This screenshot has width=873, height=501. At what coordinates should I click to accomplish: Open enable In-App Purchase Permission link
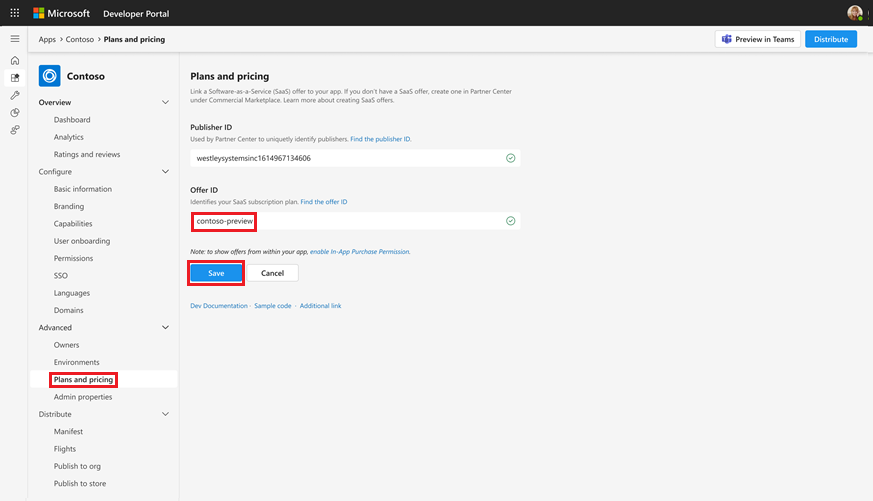360,252
